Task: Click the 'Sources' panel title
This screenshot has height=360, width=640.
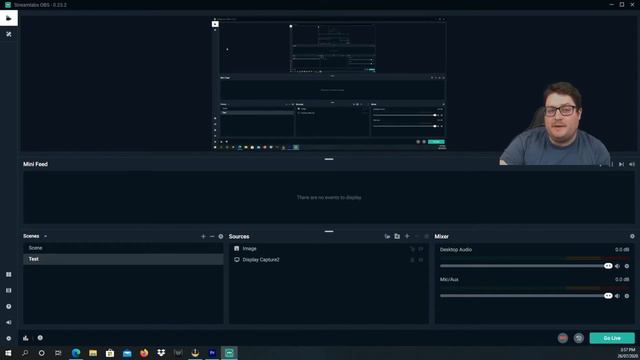Action: click(239, 237)
